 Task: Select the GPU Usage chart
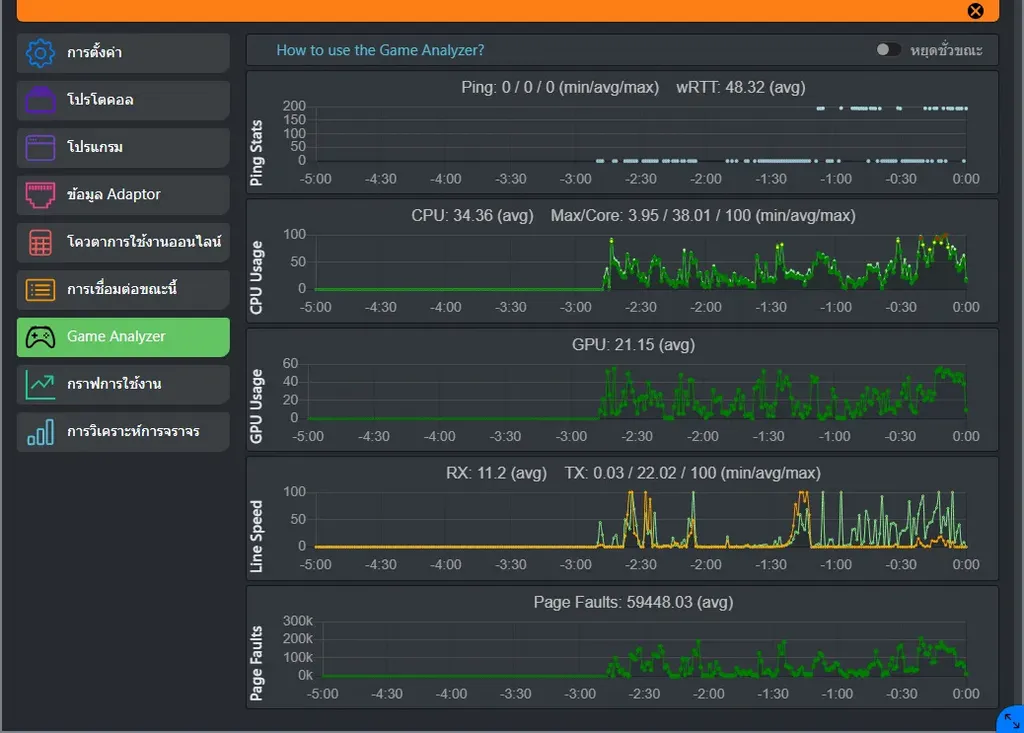(x=622, y=390)
